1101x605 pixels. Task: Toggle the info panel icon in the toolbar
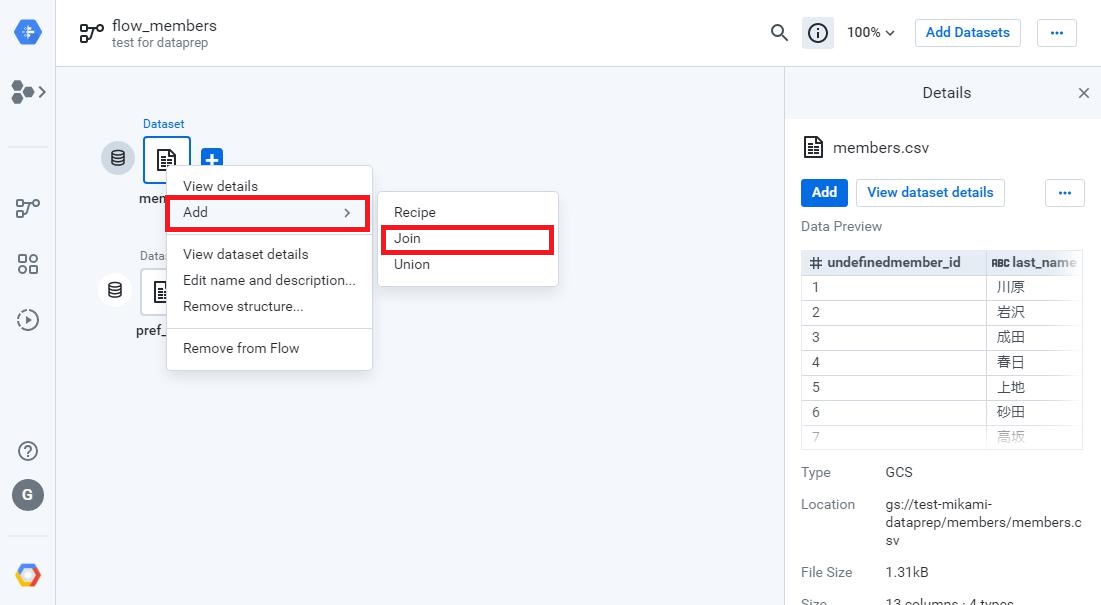(x=817, y=32)
